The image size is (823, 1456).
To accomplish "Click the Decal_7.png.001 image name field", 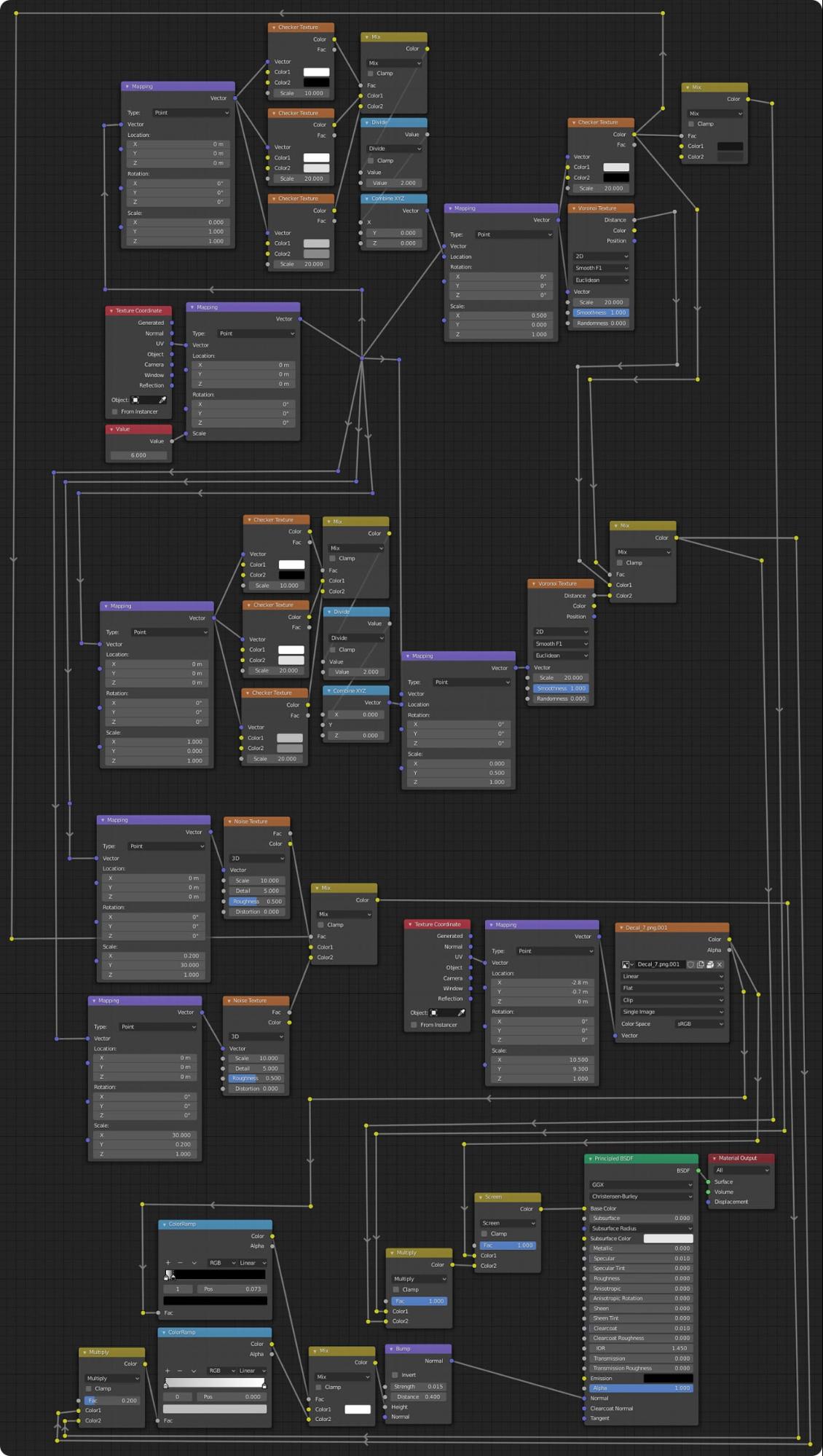I will 659,964.
